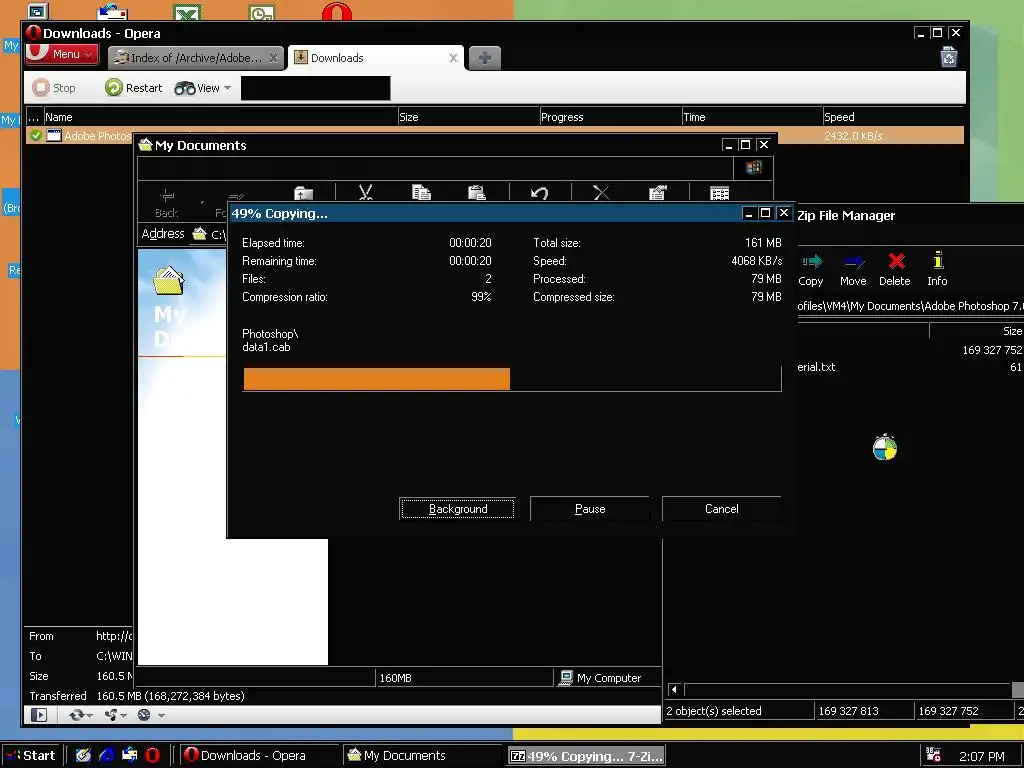Close the Downloads tab

pos(453,58)
